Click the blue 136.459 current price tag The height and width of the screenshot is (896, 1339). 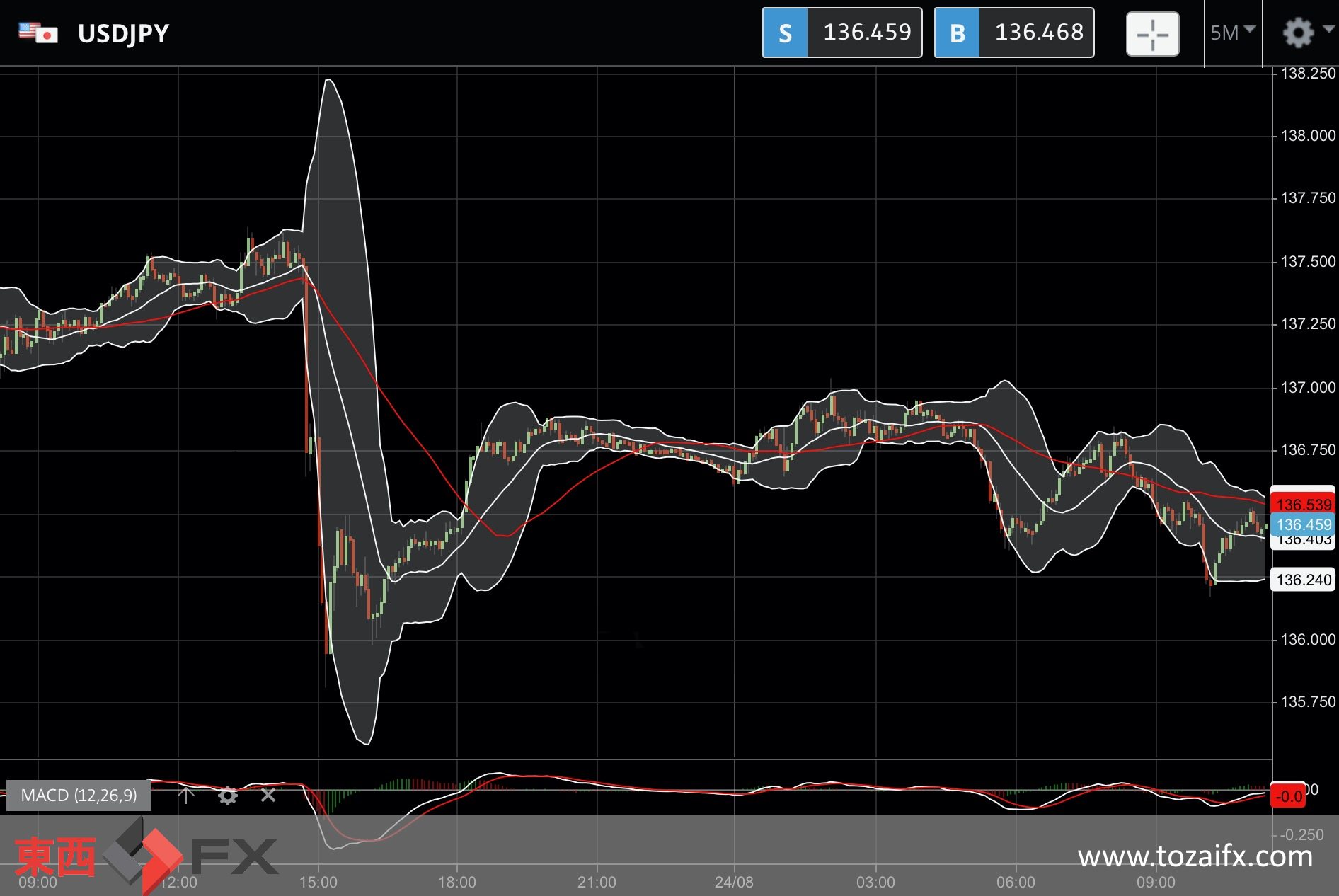(1303, 524)
